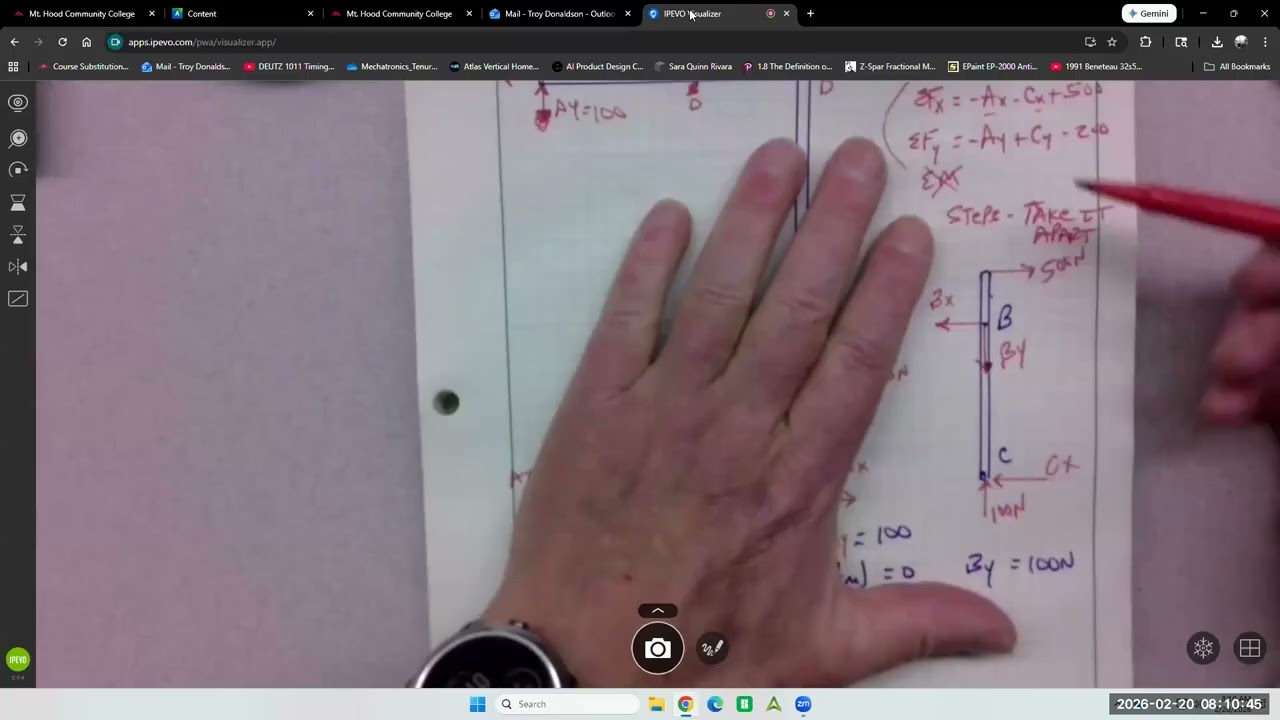Screen dimensions: 1280x720
Task: Open the Atlas Vertical Home bookmark
Action: 494,67
